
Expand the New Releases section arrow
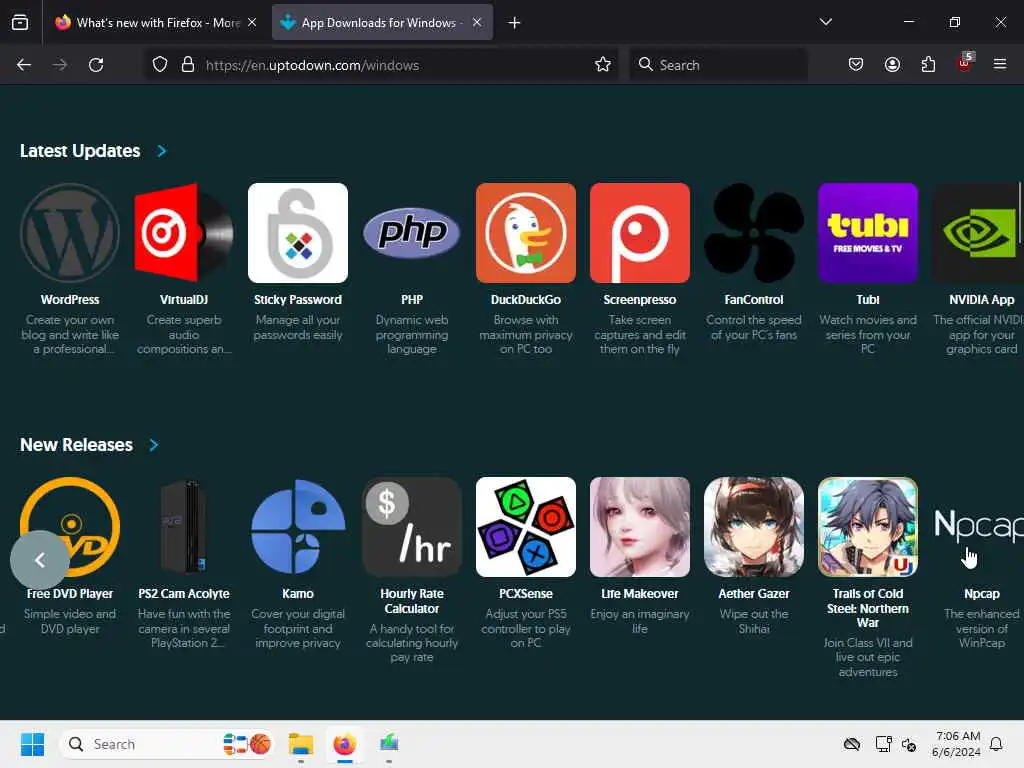point(154,445)
